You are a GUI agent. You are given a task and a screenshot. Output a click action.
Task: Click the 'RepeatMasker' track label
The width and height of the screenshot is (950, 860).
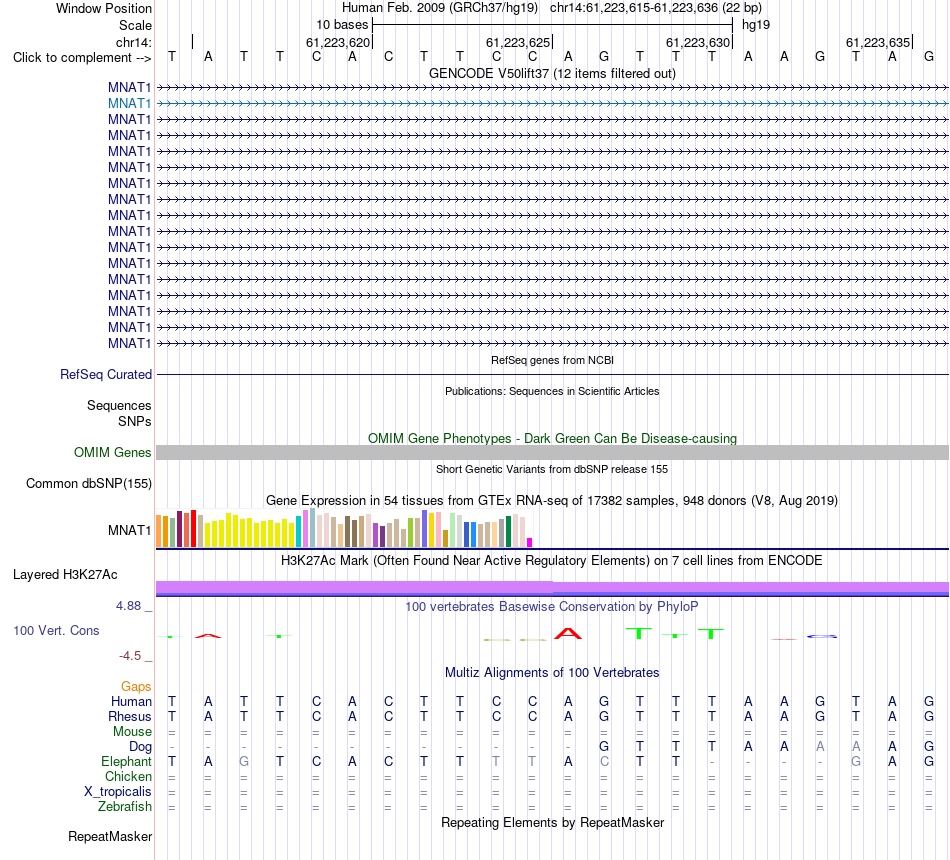(x=110, y=837)
